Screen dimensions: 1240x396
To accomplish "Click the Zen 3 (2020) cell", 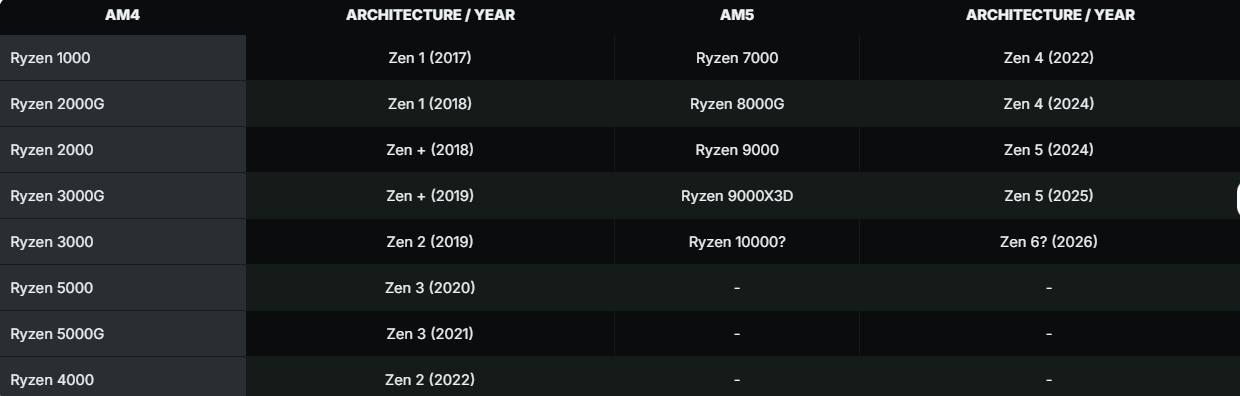I will pos(430,288).
